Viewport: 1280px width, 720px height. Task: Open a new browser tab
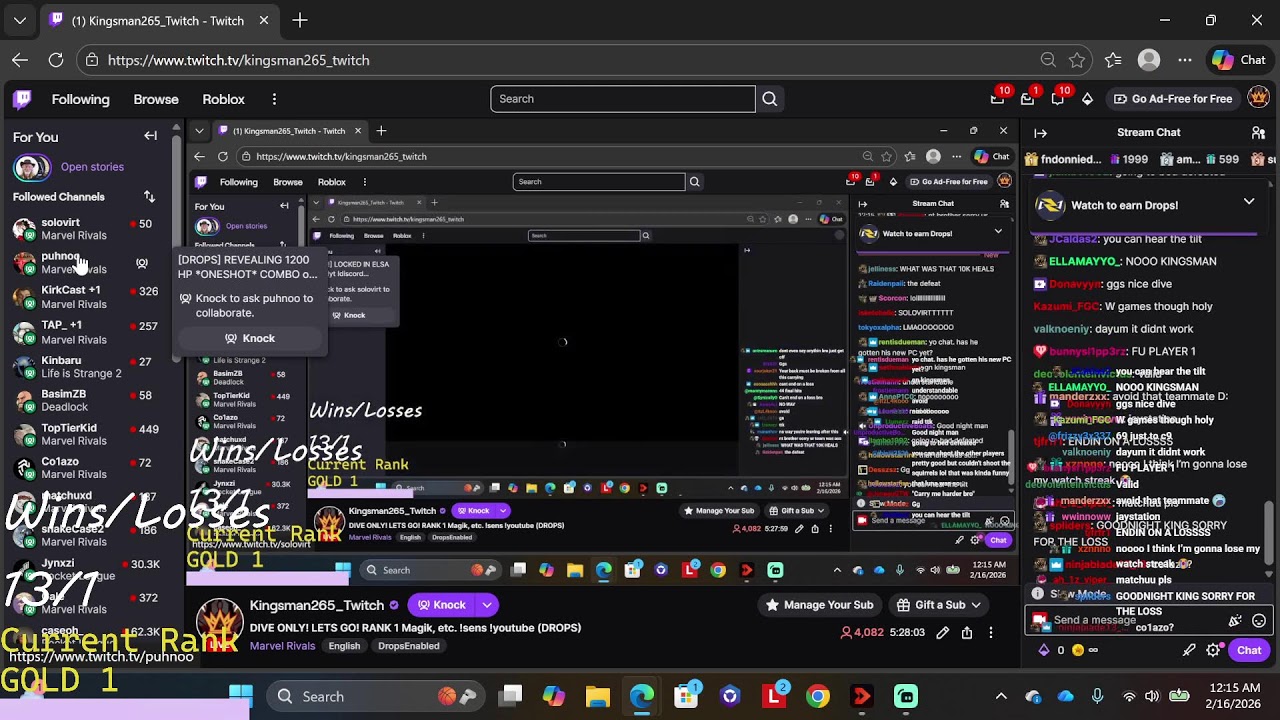coord(300,20)
